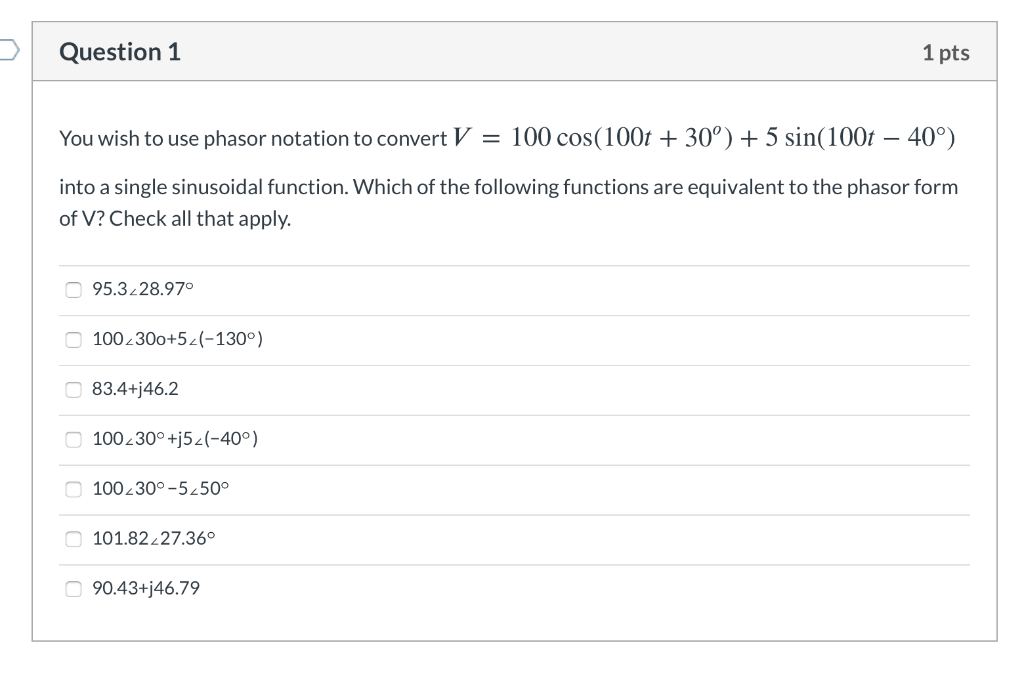Select answer 100∠30°-5∠50°
Screen dimensions: 1024x685
coord(73,488)
